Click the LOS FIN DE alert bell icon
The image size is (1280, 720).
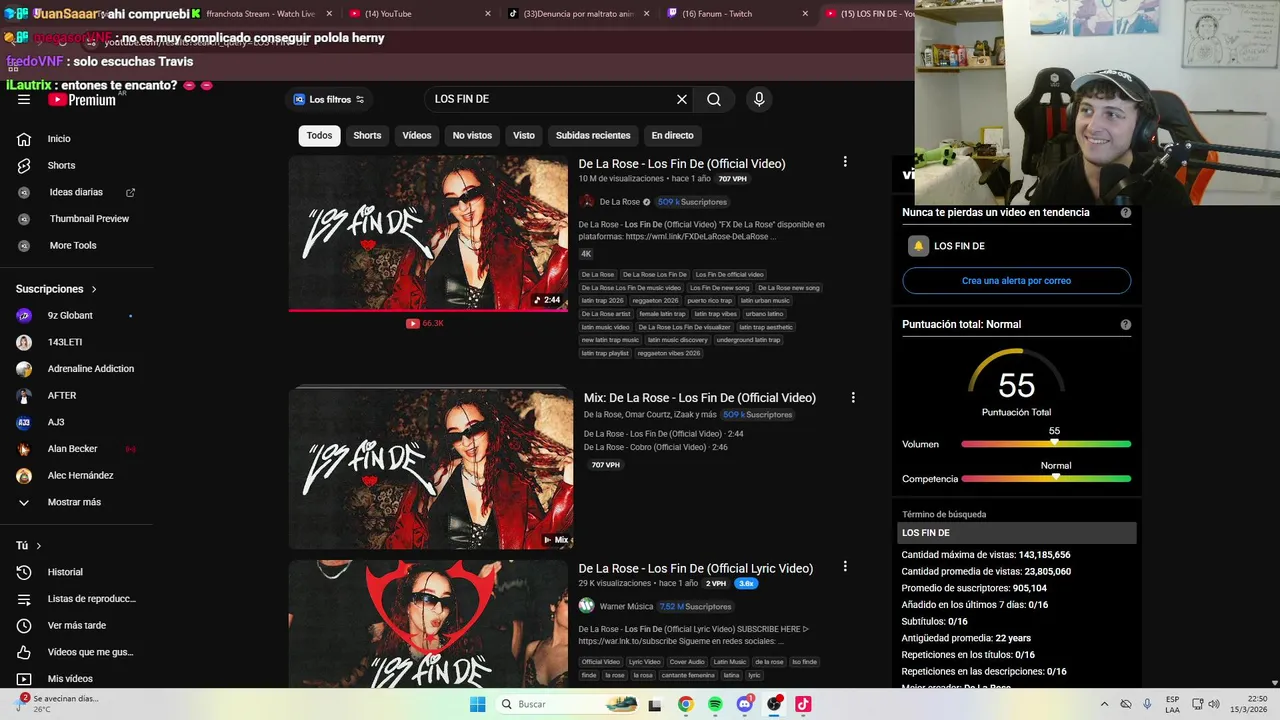918,246
